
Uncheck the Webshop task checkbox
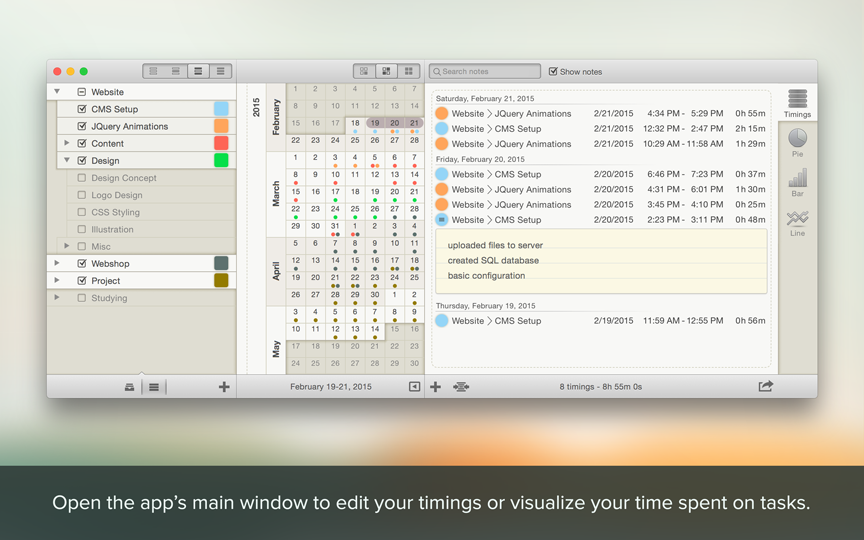[82, 263]
